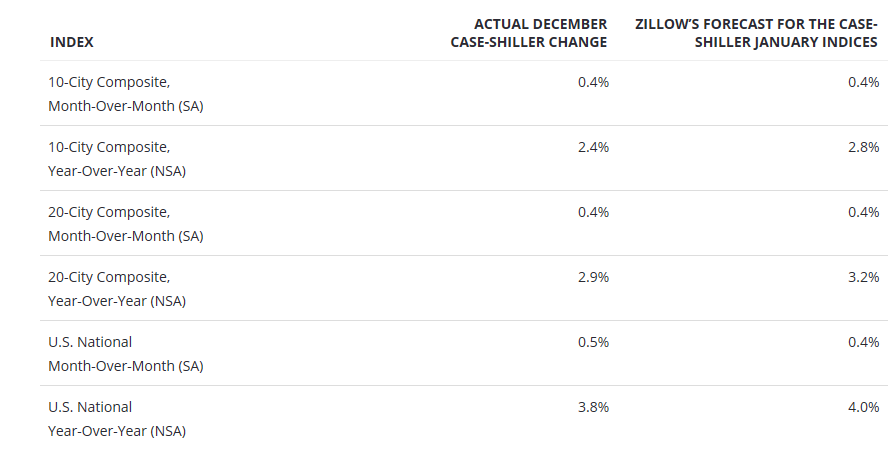Select the 10-City Composite Month-Over-Month row label
This screenshot has height=458, width=891.
[x=125, y=93]
